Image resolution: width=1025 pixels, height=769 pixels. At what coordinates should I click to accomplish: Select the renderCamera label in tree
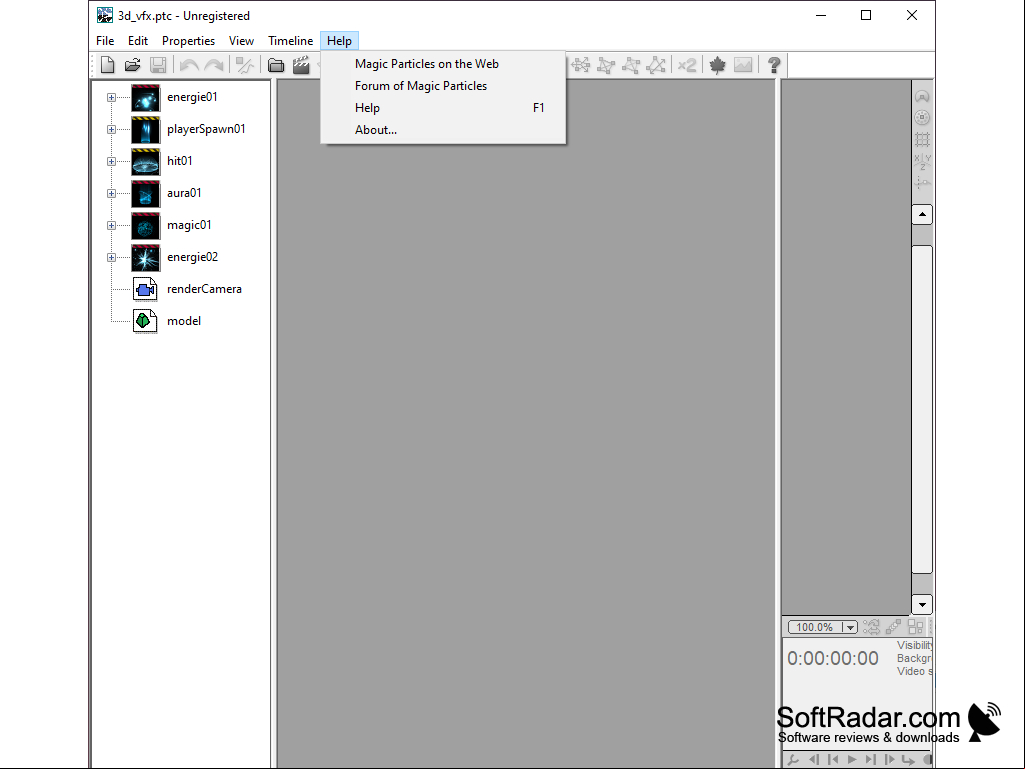(204, 289)
